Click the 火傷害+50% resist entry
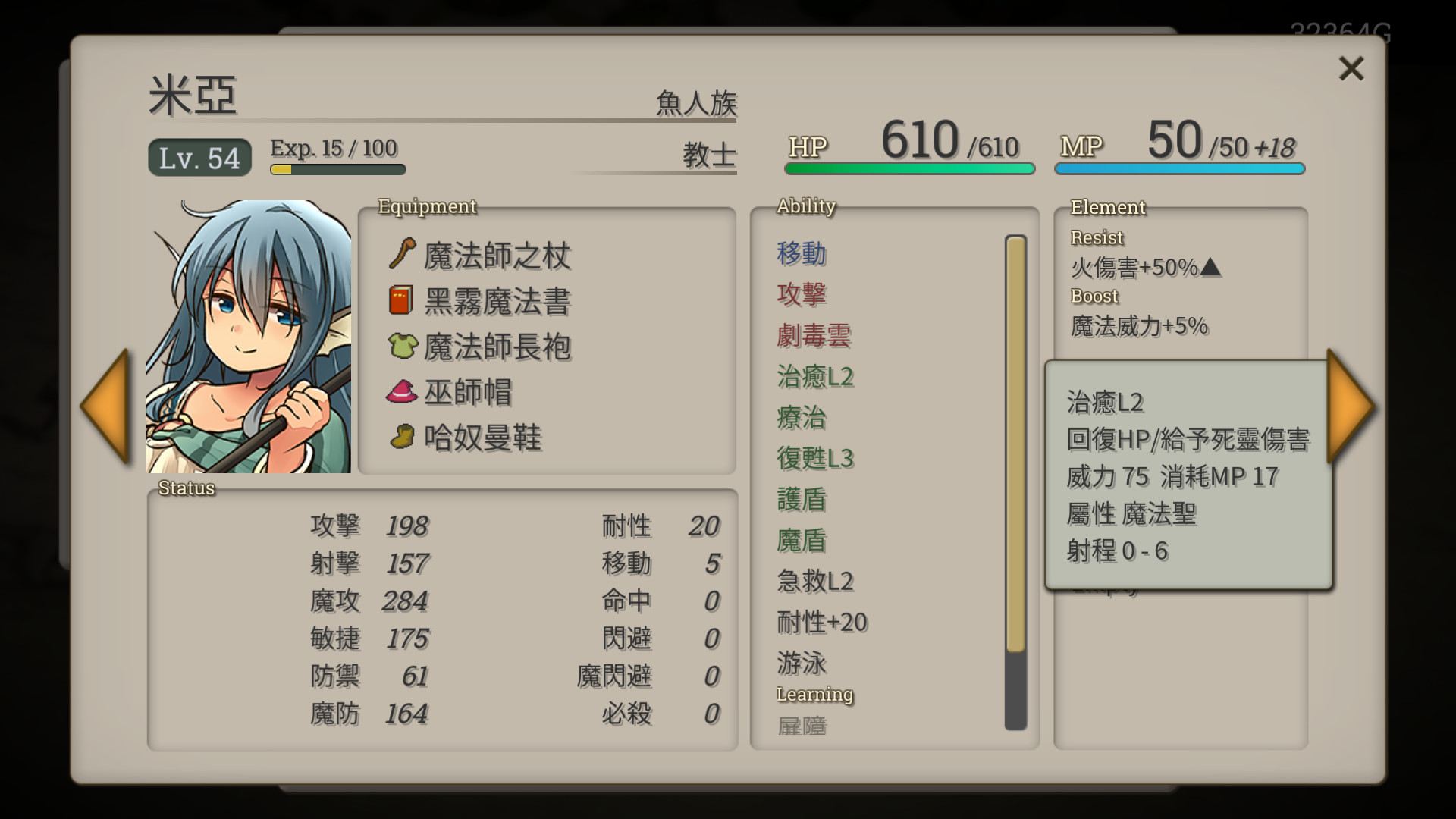The image size is (1456, 819). [x=1145, y=267]
